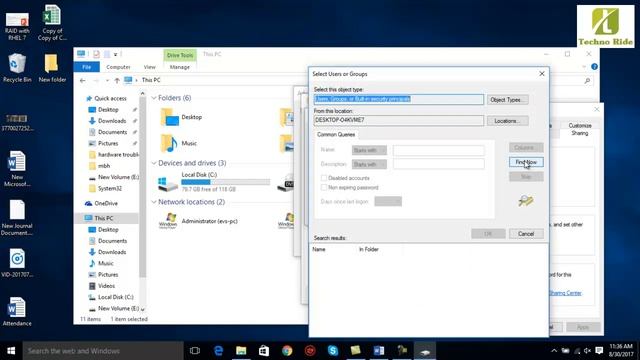The height and width of the screenshot is (360, 640).
Task: Show hidden system tray icons chevron
Action: coord(554,351)
